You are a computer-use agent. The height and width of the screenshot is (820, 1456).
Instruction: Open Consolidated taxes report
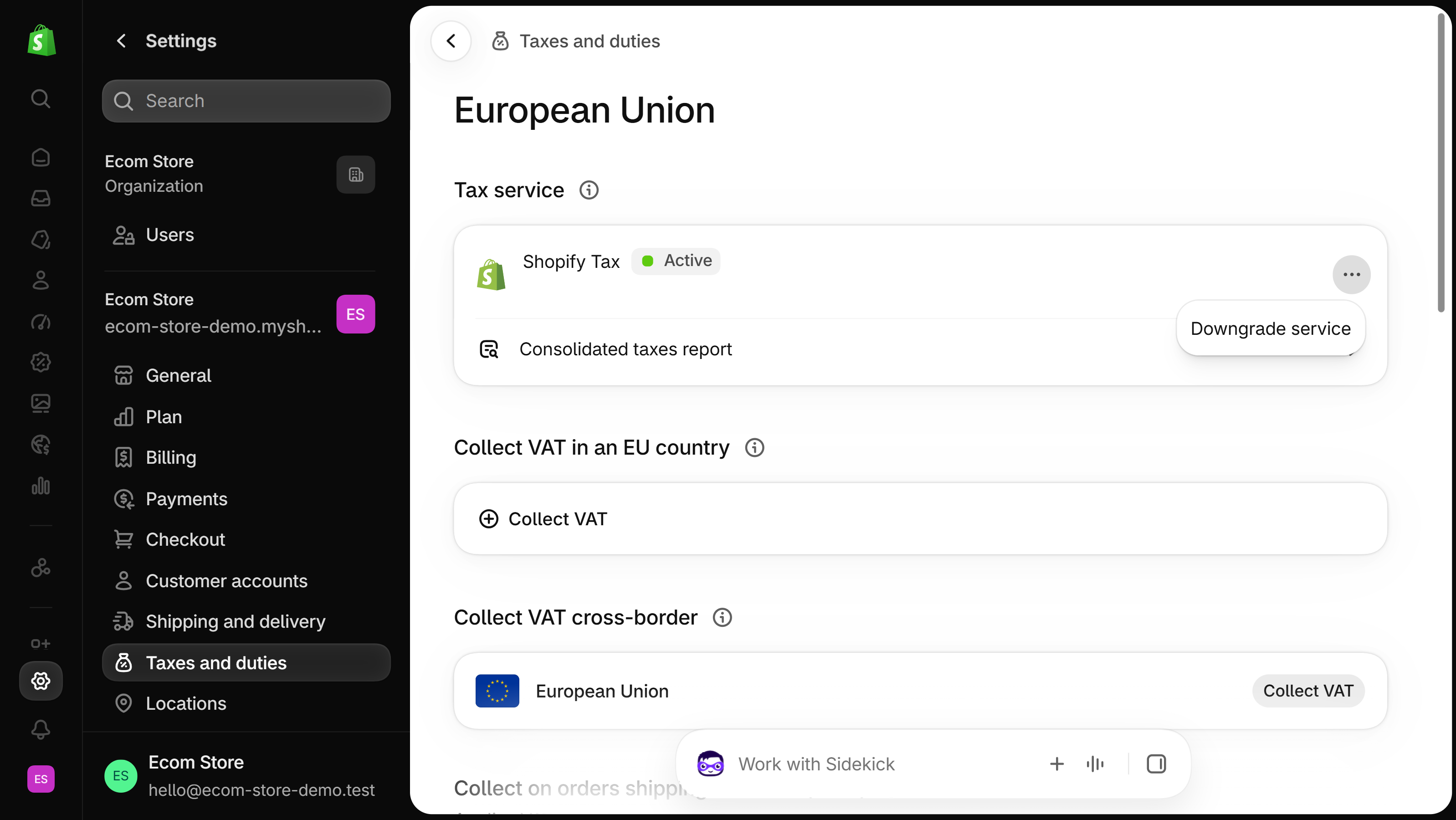[x=920, y=350]
